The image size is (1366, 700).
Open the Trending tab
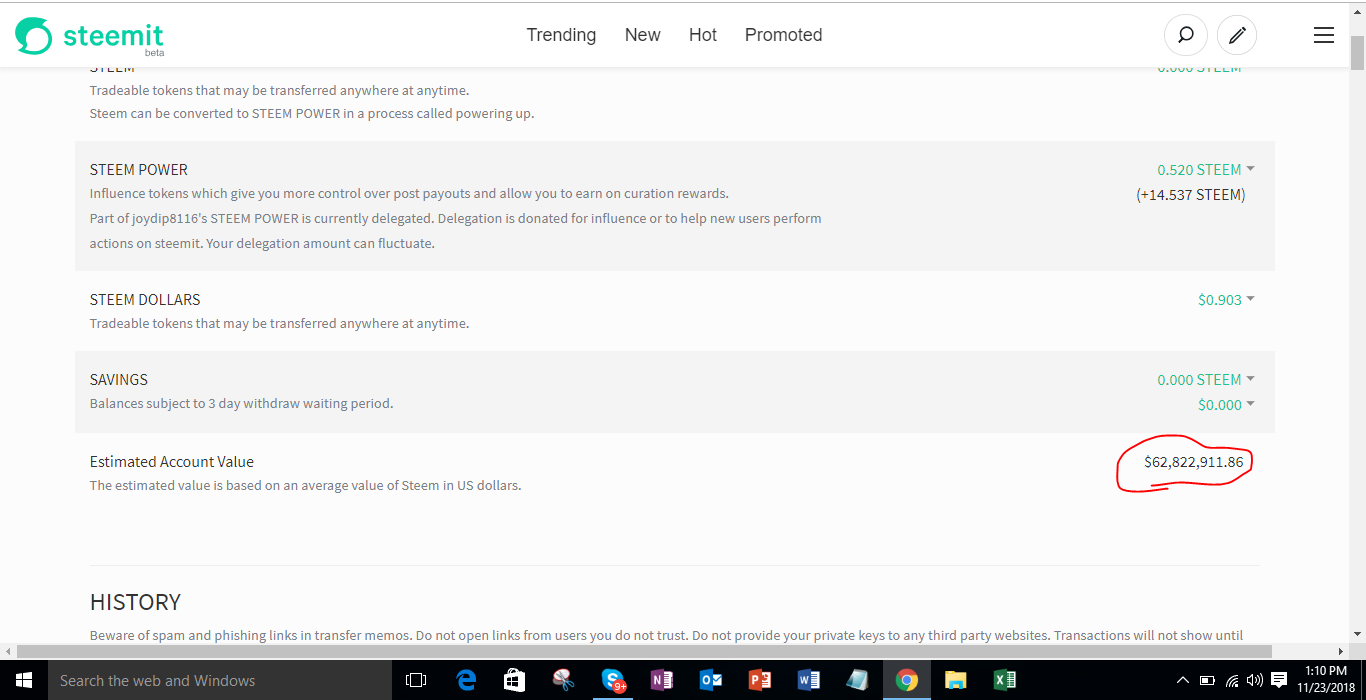(561, 35)
